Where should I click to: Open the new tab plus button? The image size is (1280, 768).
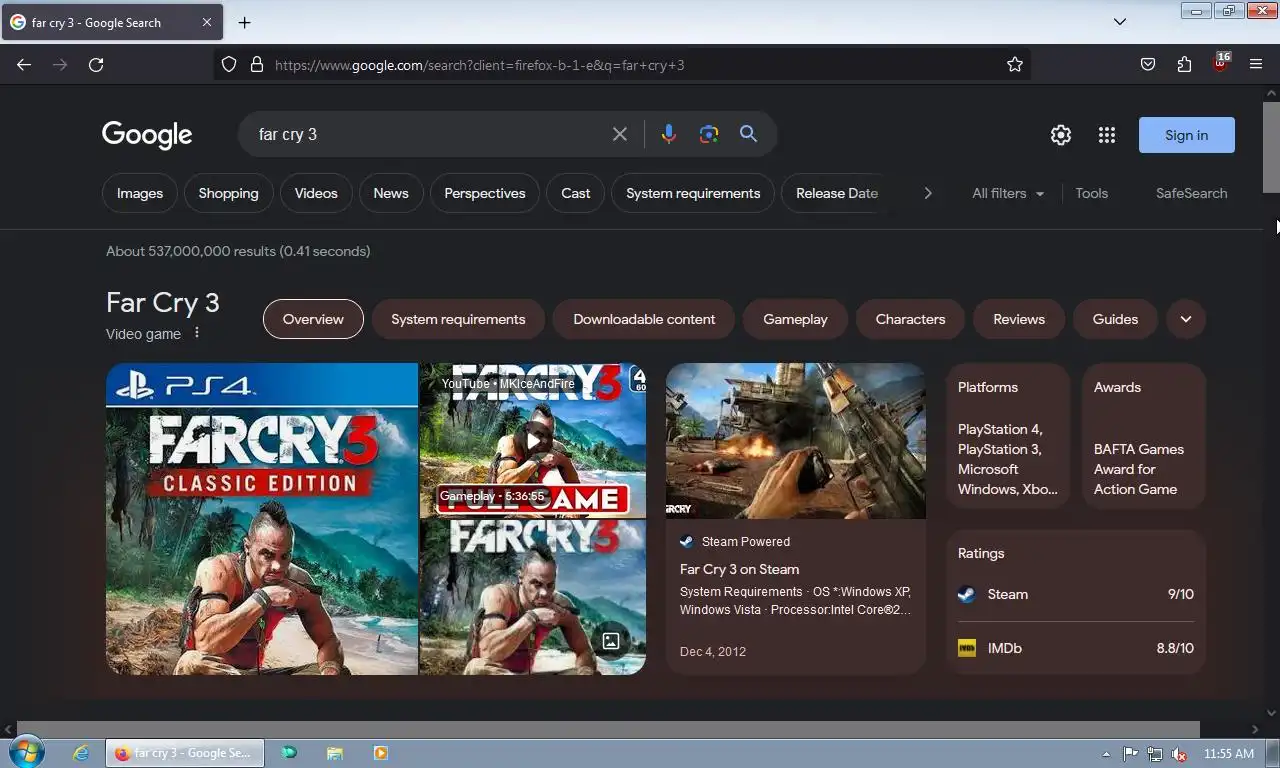(x=244, y=22)
